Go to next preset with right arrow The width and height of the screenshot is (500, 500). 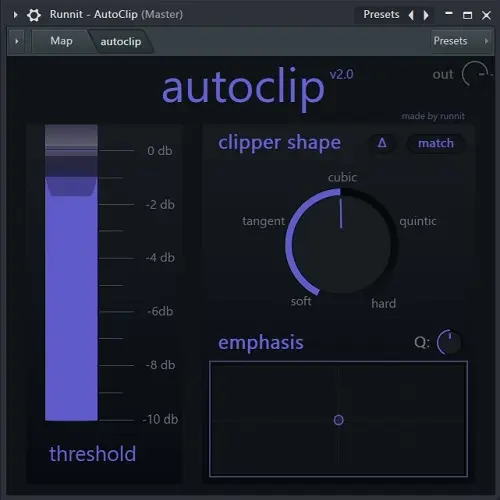(426, 15)
